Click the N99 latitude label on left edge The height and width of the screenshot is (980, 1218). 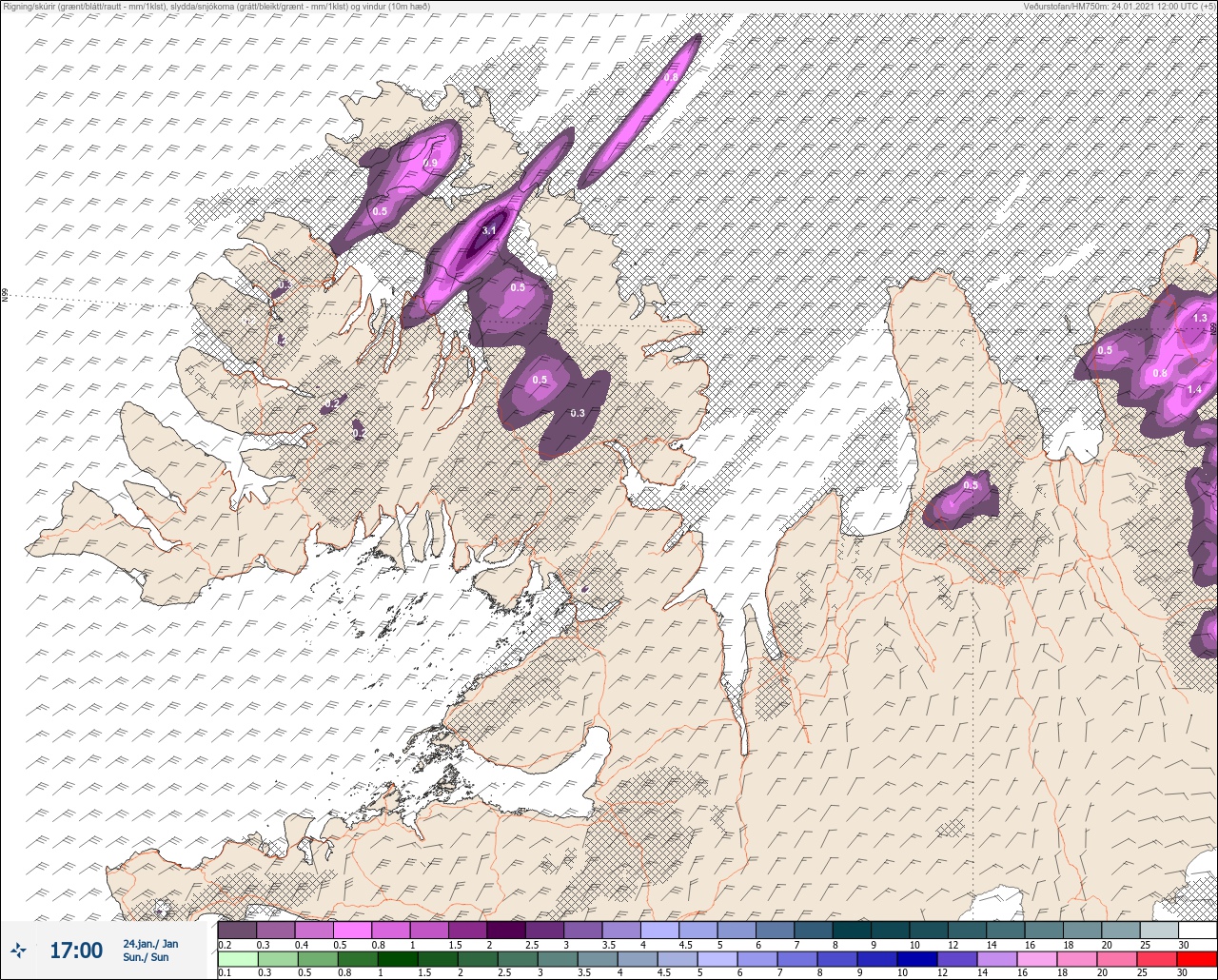5,296
